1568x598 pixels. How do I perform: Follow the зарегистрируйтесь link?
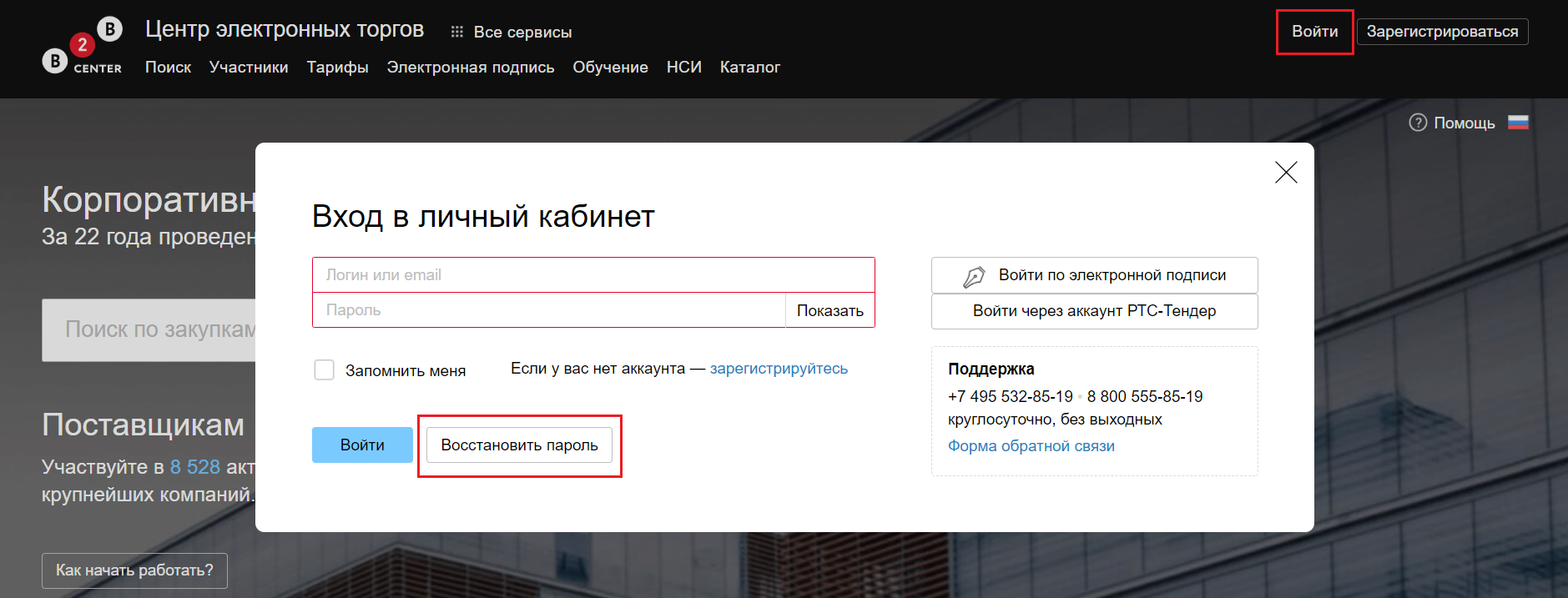[778, 369]
